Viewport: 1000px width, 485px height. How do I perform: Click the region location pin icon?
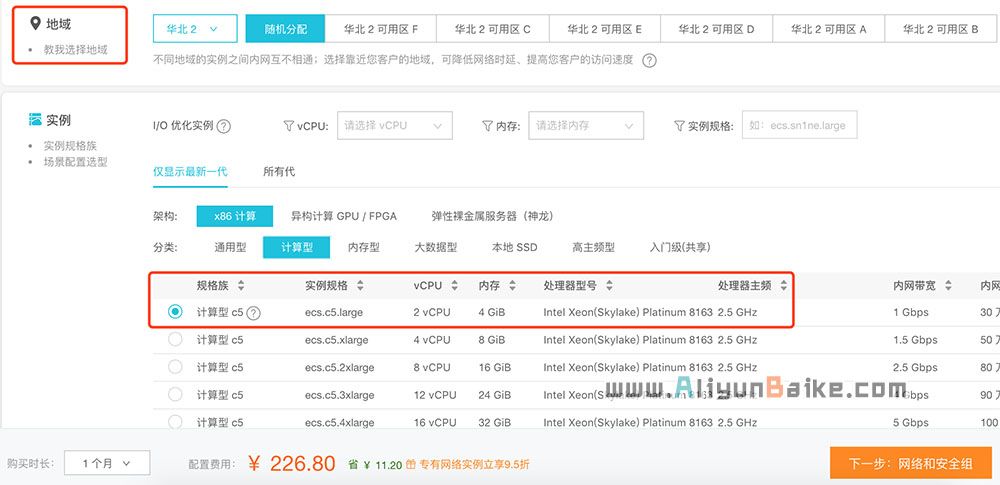[36, 24]
